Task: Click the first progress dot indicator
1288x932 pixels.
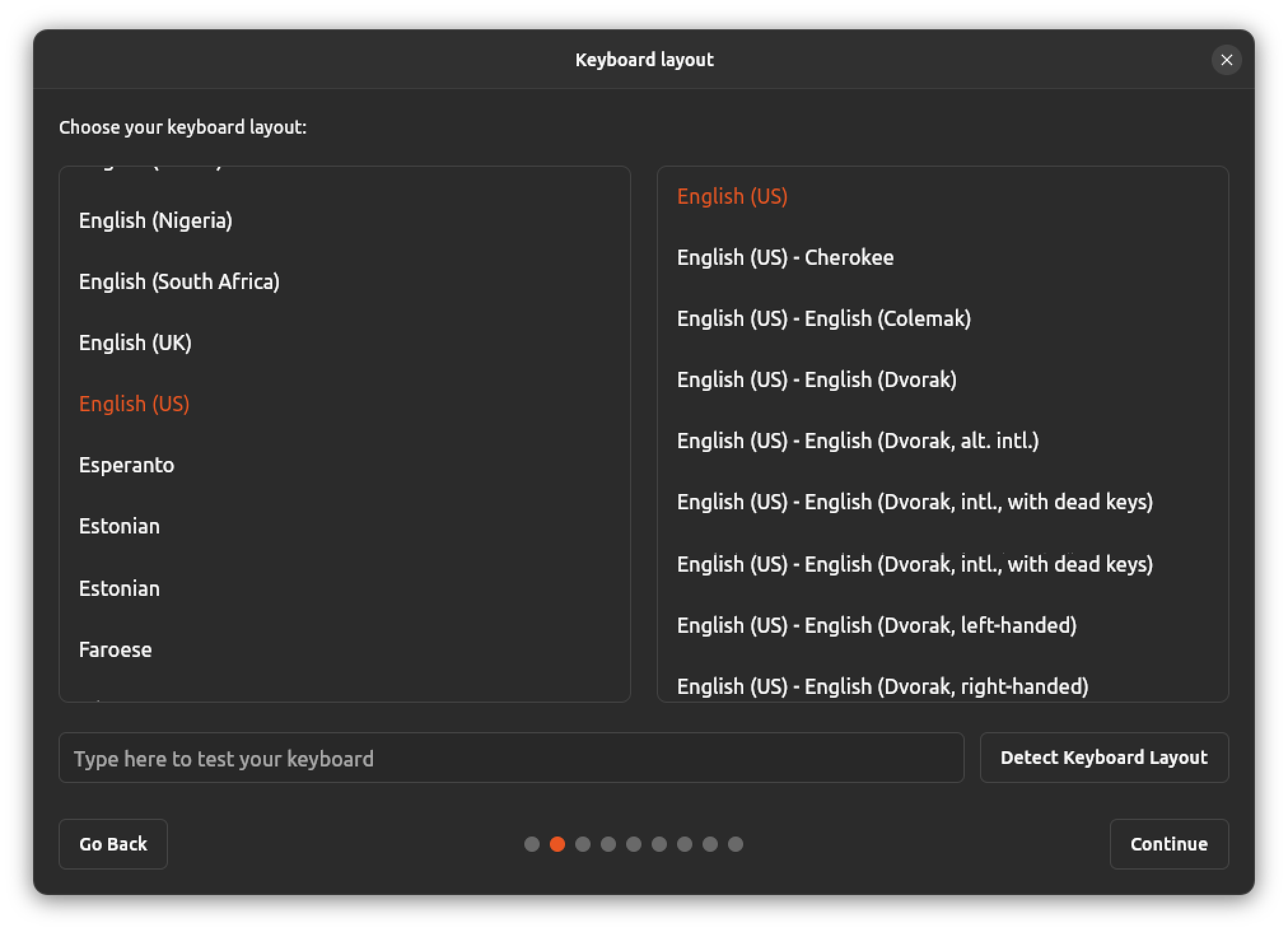Action: (531, 844)
